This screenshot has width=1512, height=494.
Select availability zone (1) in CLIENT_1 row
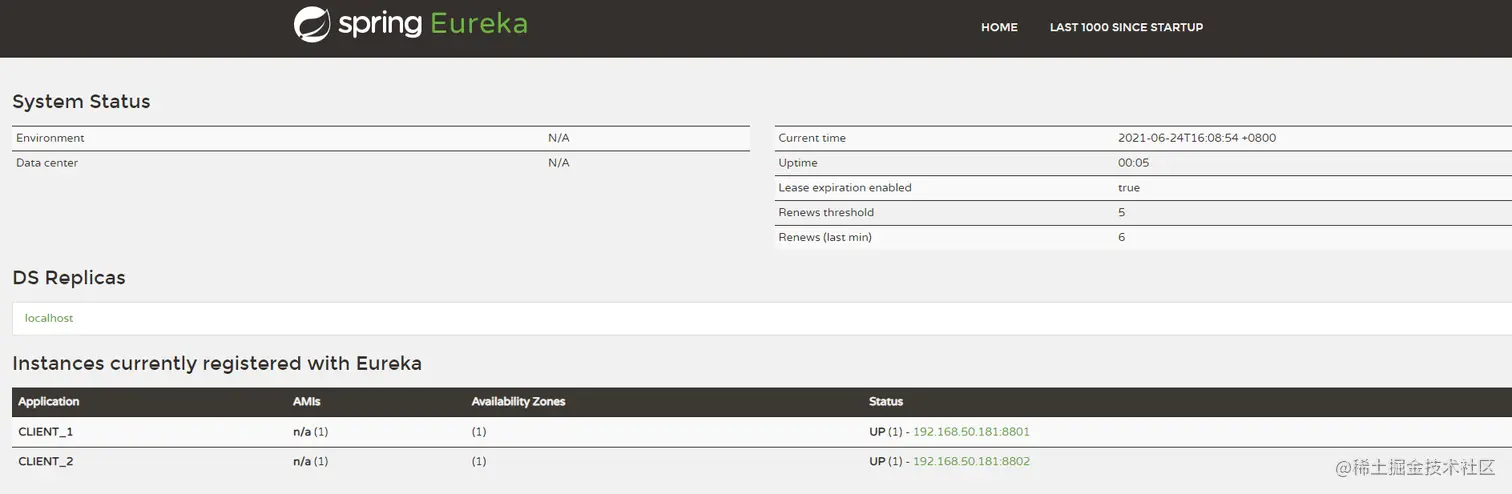479,432
